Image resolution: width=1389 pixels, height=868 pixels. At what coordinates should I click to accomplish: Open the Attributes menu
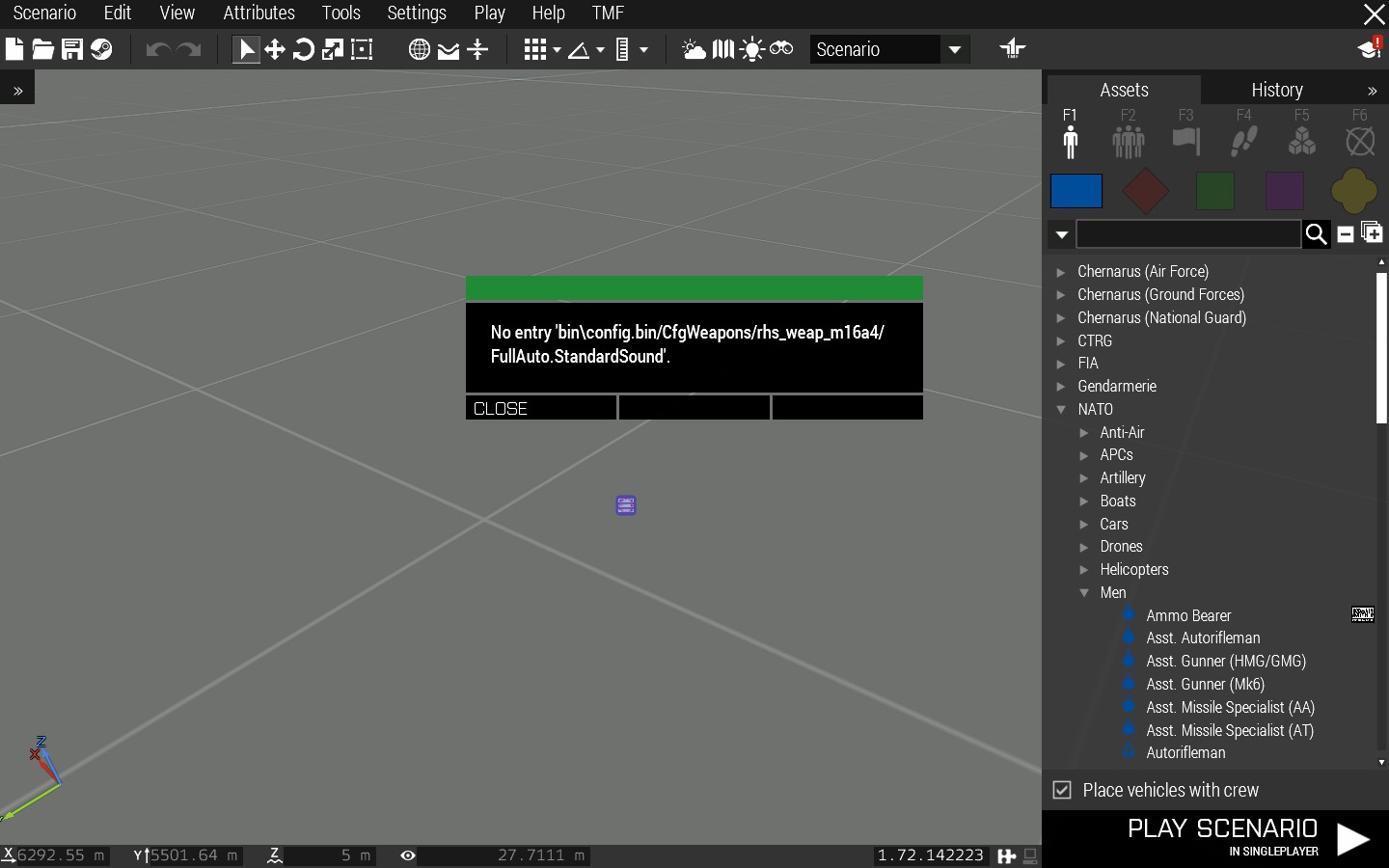pyautogui.click(x=259, y=14)
